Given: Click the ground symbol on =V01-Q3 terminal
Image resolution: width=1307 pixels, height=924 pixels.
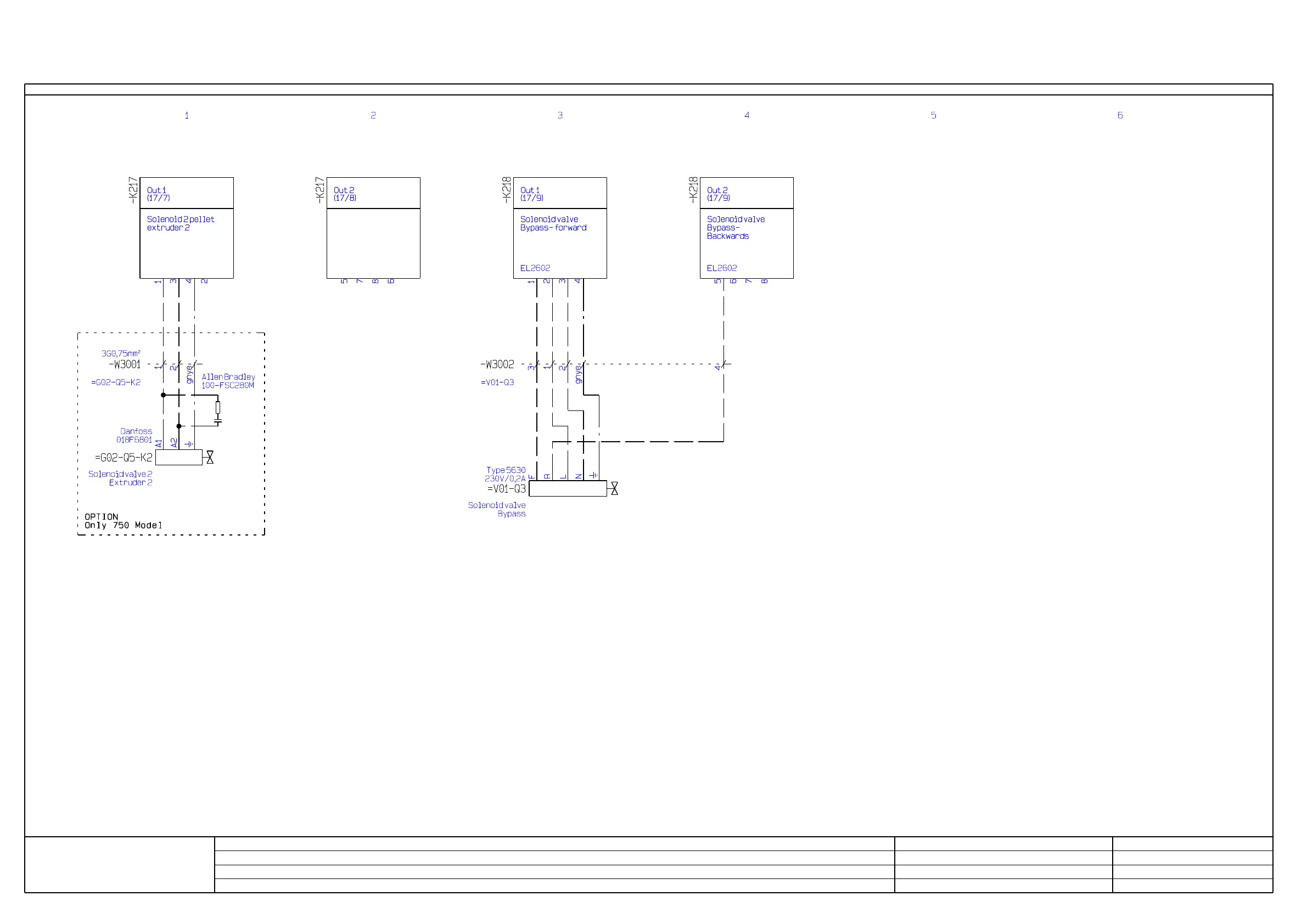Looking at the screenshot, I should tap(594, 475).
